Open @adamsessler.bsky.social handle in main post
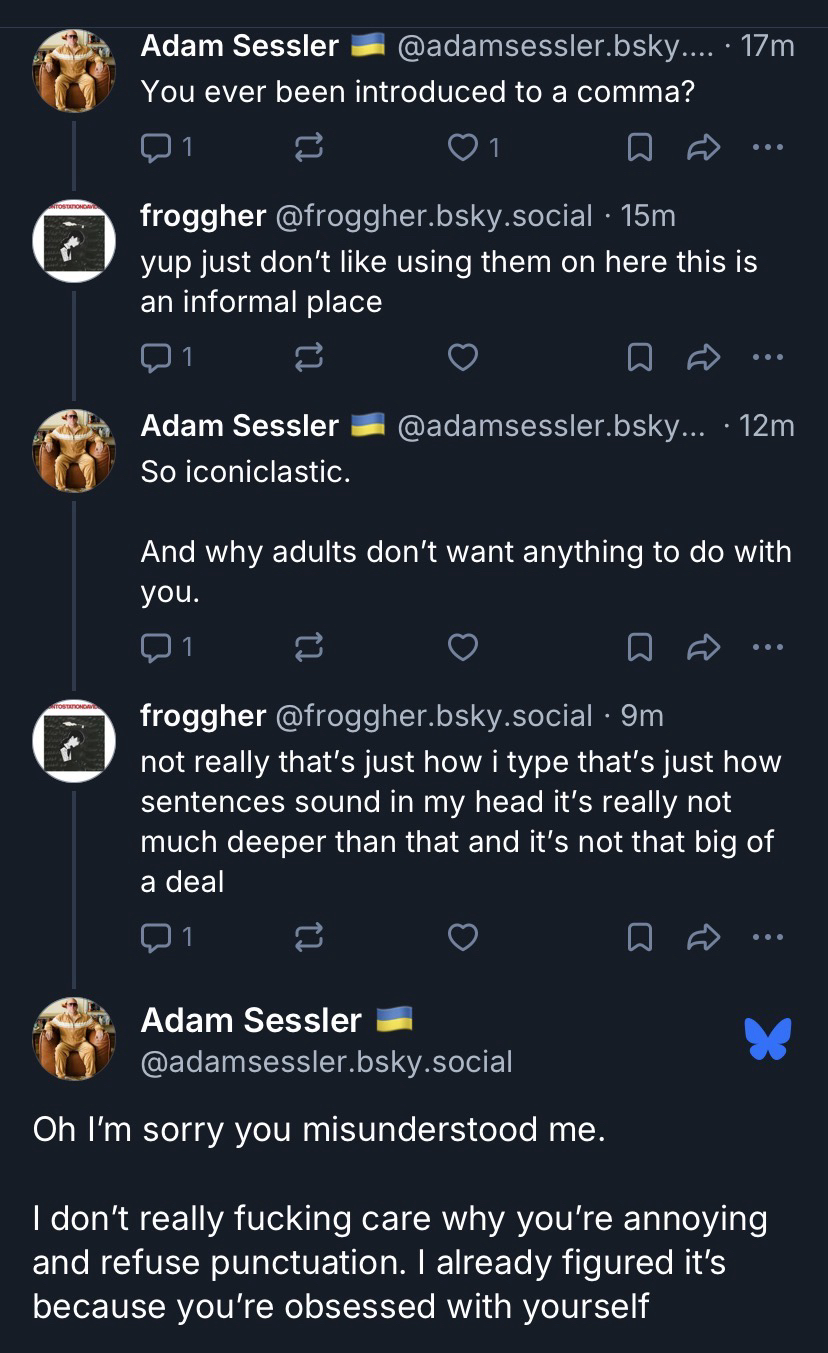This screenshot has width=828, height=1353. (x=327, y=1061)
